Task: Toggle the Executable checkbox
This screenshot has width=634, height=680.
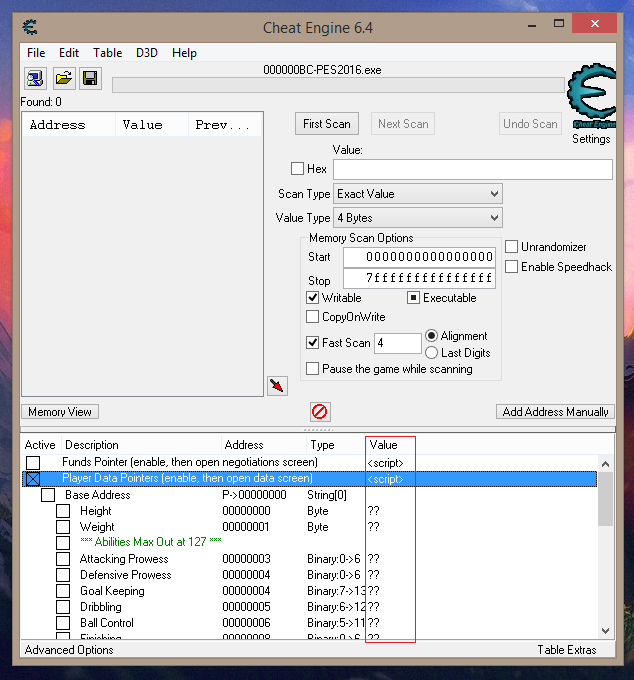Action: coord(413,298)
